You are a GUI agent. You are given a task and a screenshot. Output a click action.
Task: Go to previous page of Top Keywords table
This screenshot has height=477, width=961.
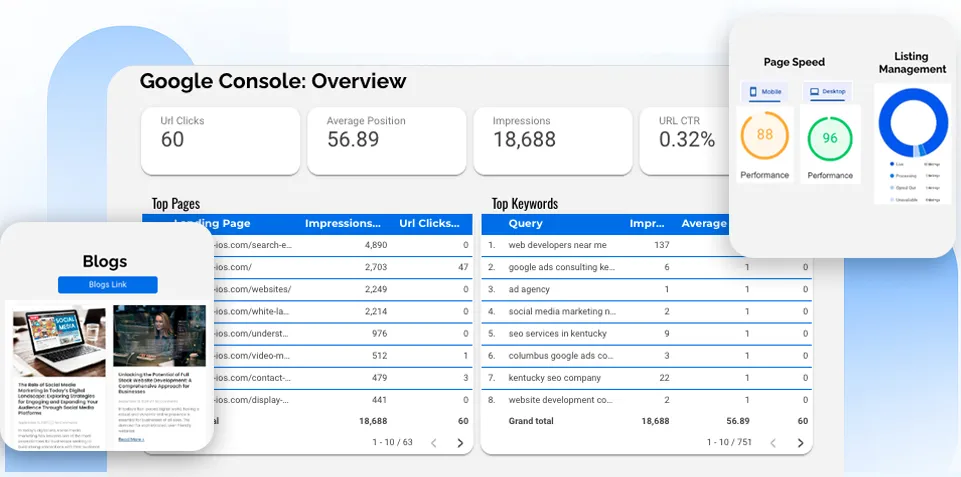(773, 443)
